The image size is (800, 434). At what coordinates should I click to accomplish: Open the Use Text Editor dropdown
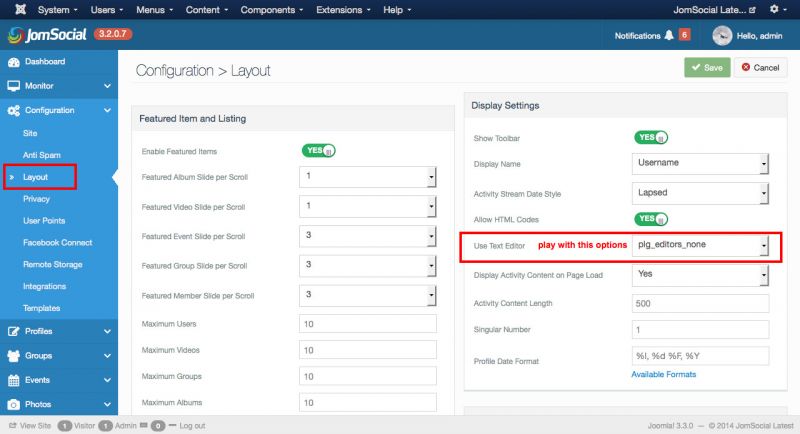700,245
